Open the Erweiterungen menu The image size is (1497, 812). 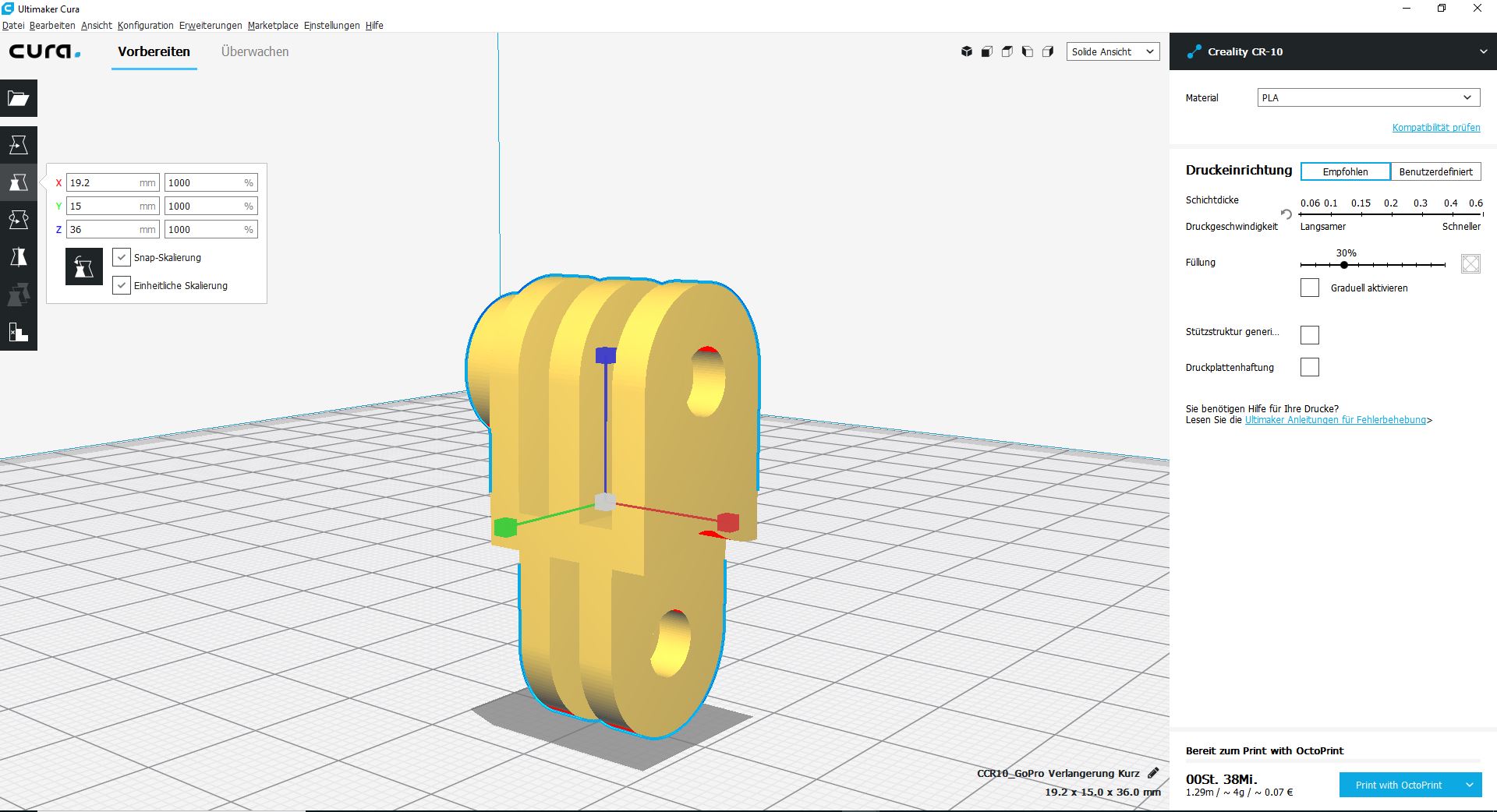211,26
